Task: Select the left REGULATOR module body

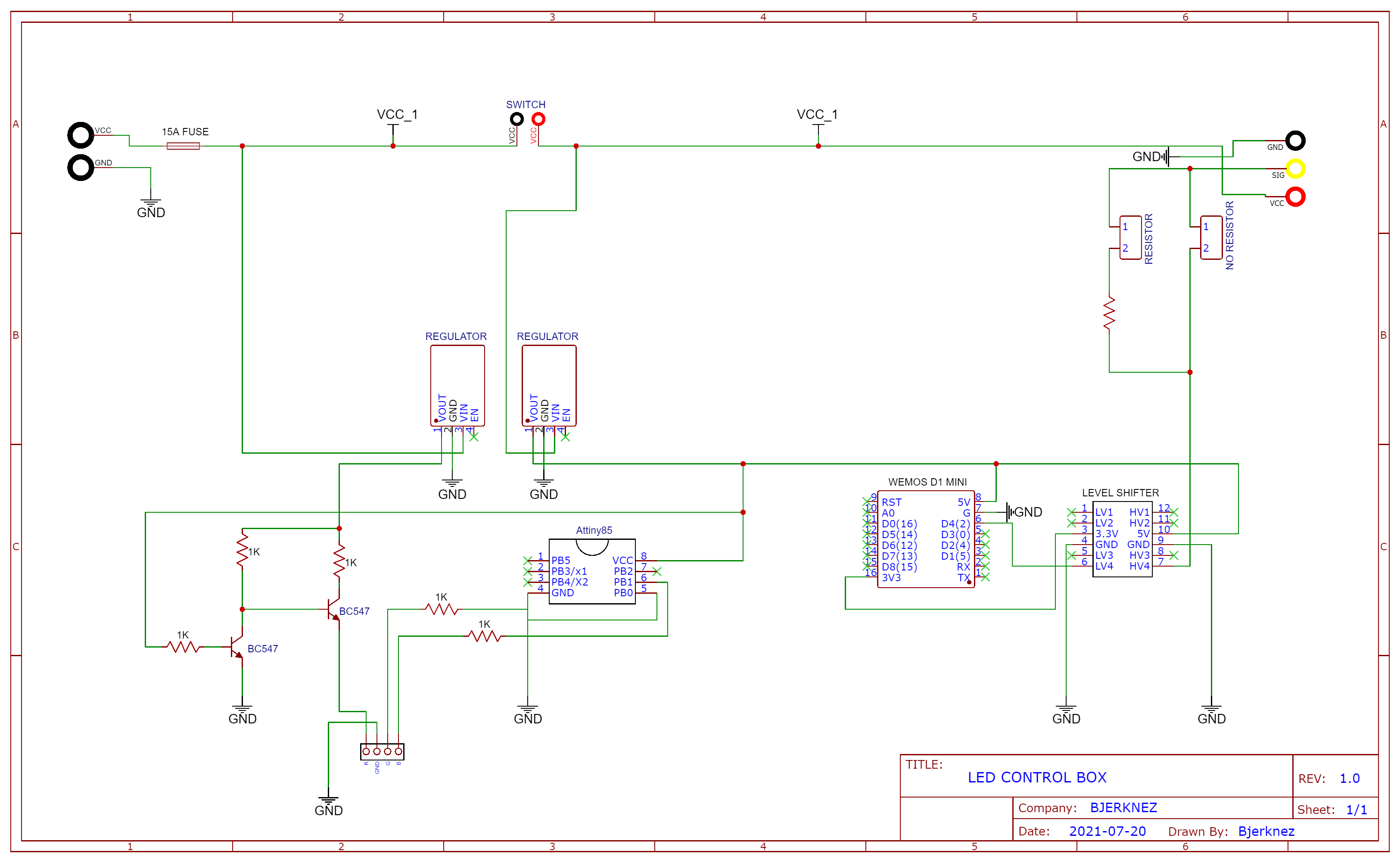Action: (457, 386)
